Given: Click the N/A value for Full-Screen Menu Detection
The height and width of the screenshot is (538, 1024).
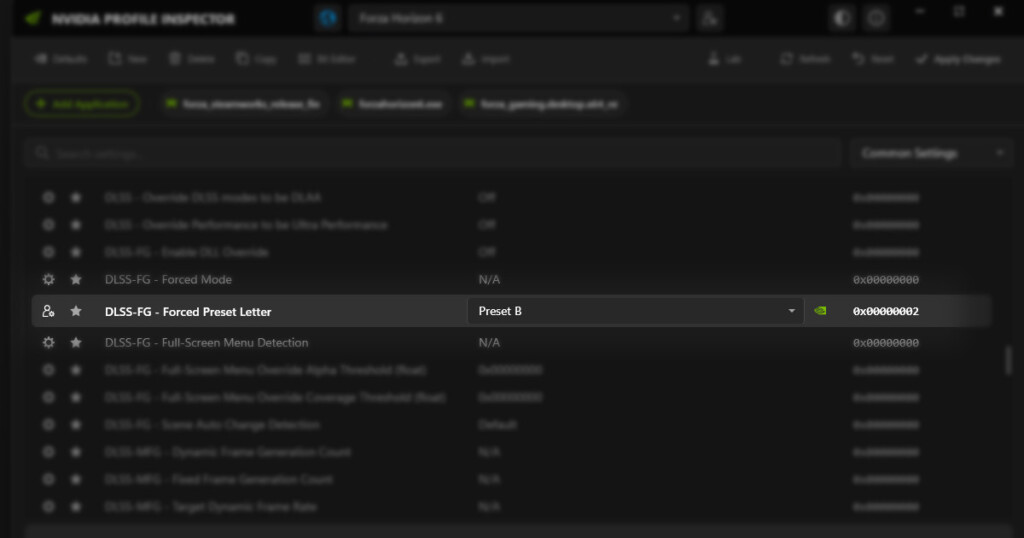Looking at the screenshot, I should [x=489, y=343].
